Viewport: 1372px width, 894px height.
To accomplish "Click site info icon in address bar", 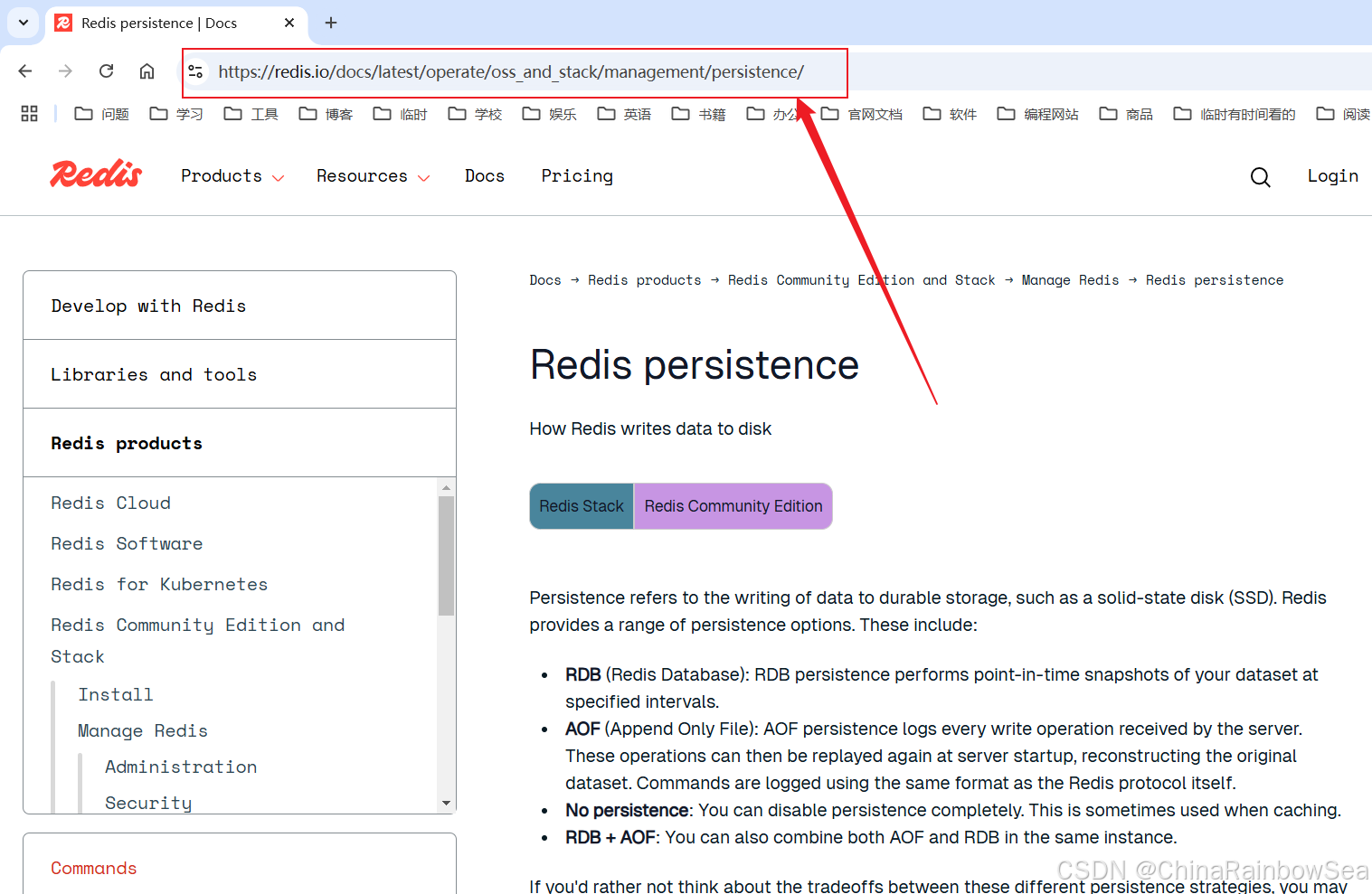I will point(195,71).
